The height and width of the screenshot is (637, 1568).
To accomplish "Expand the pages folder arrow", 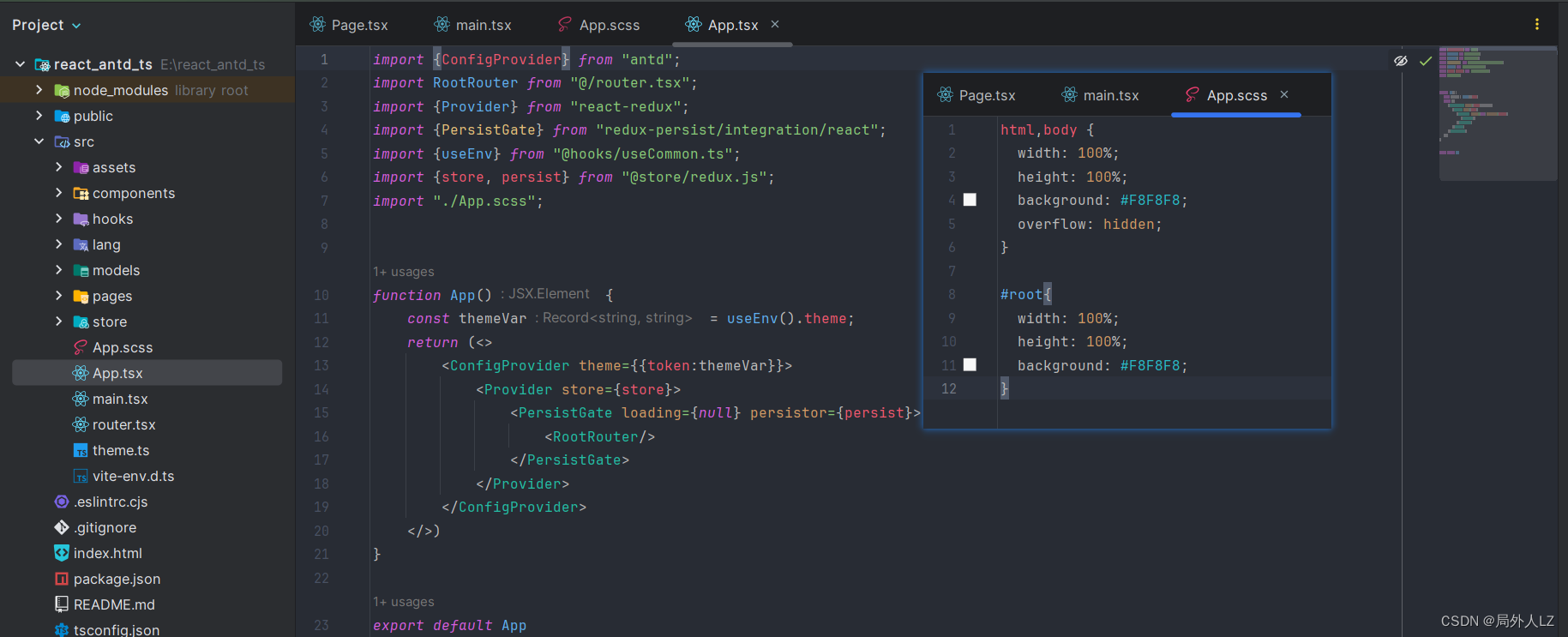I will coord(58,296).
